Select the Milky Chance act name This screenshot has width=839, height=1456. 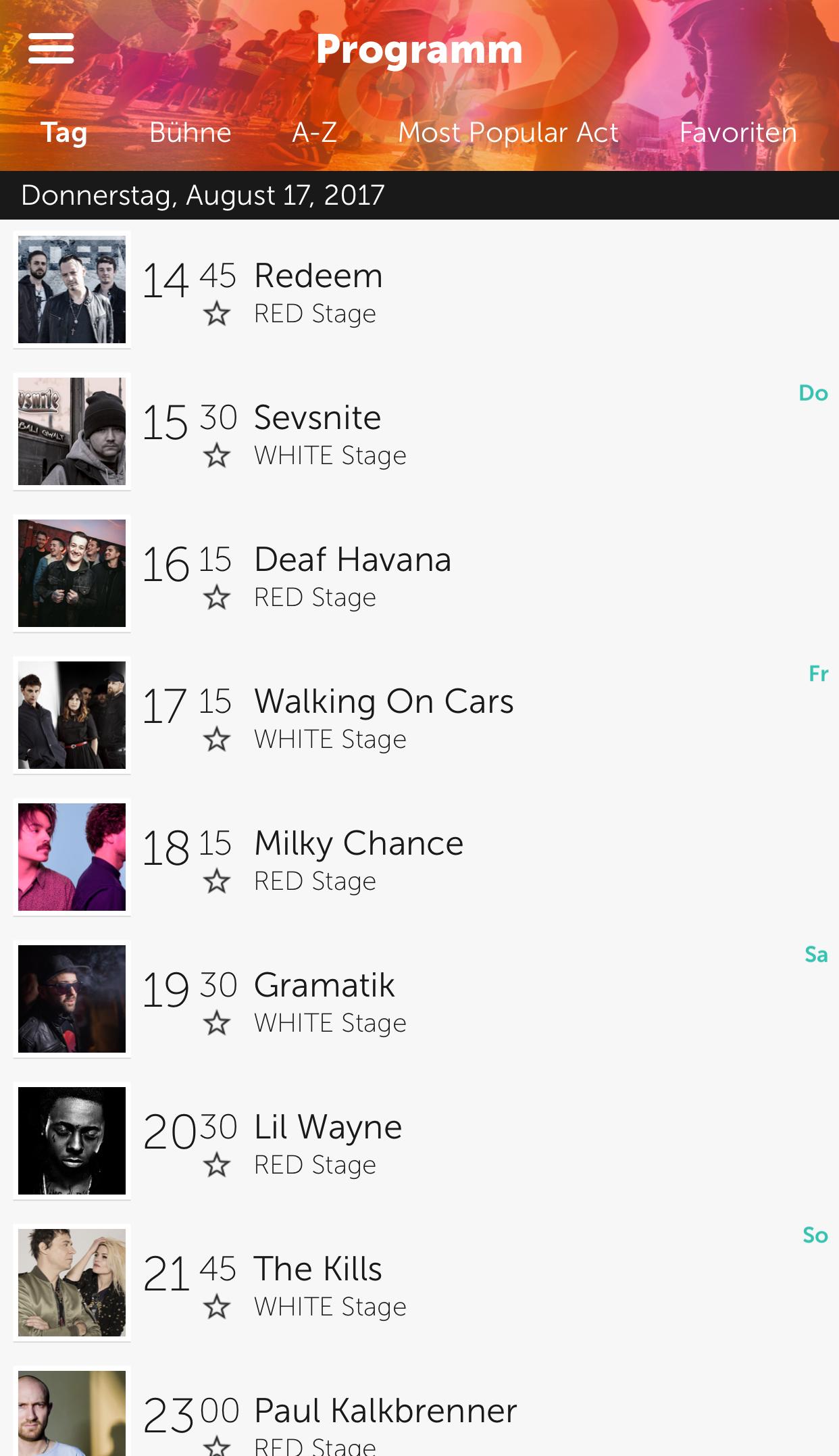359,843
